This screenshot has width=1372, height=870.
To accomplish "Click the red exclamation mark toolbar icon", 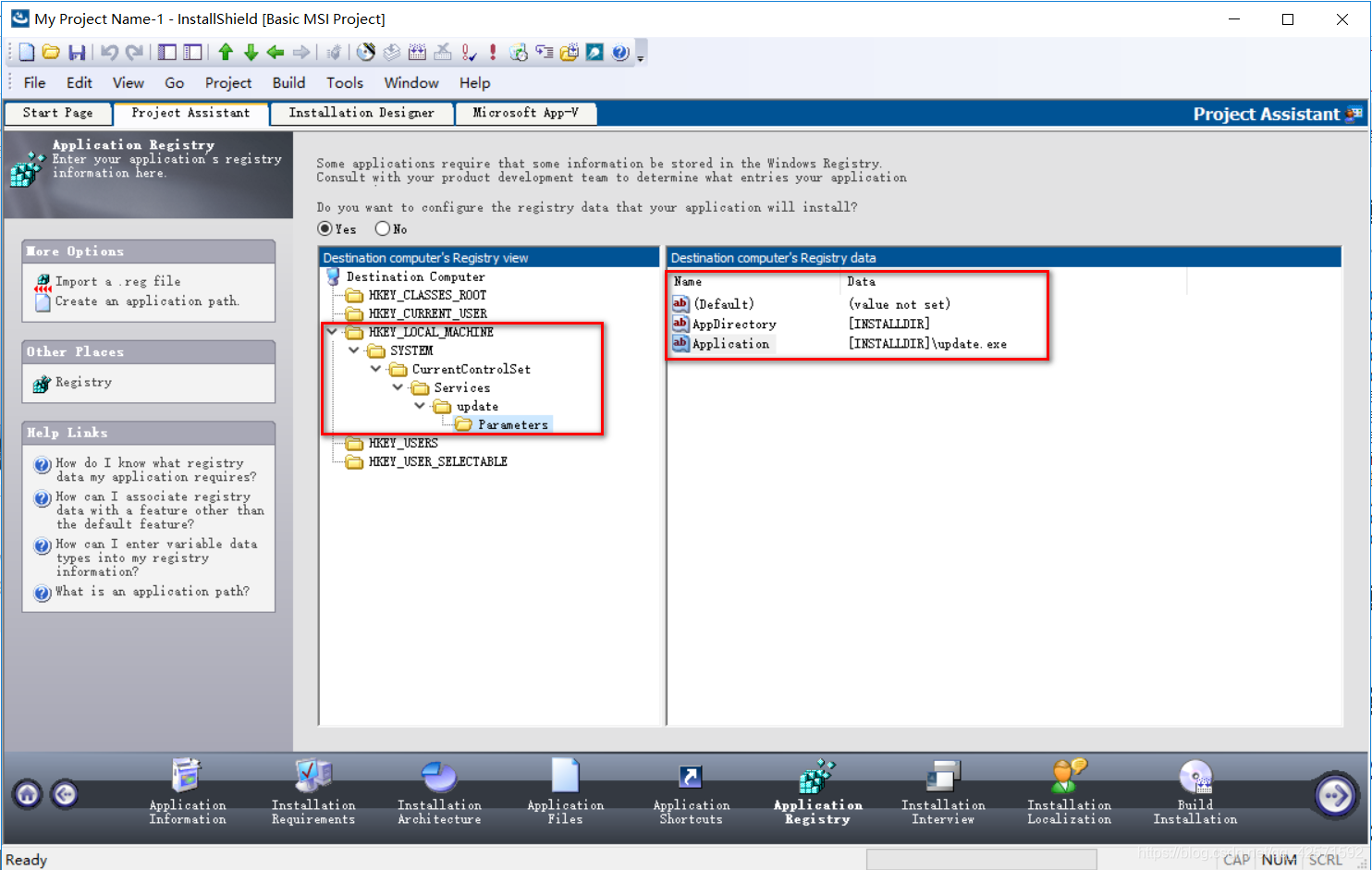I will click(x=493, y=53).
